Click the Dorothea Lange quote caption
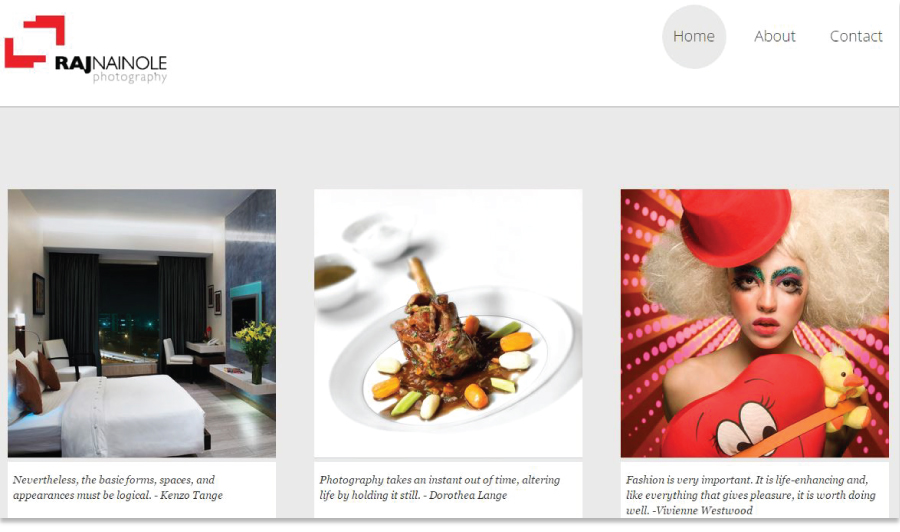This screenshot has height=532, width=900. (440, 487)
